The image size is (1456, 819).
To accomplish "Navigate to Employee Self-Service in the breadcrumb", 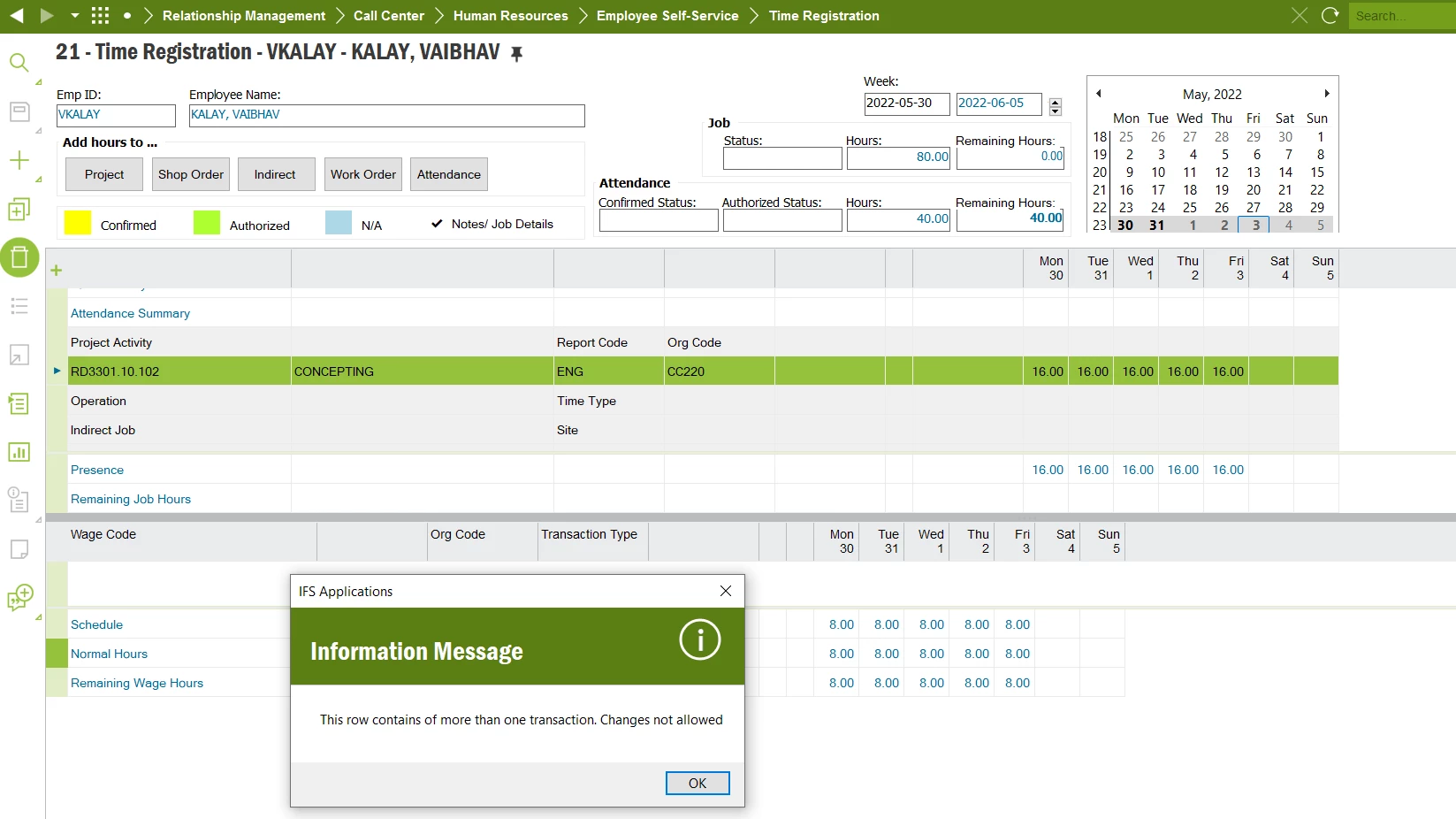I will (x=667, y=15).
